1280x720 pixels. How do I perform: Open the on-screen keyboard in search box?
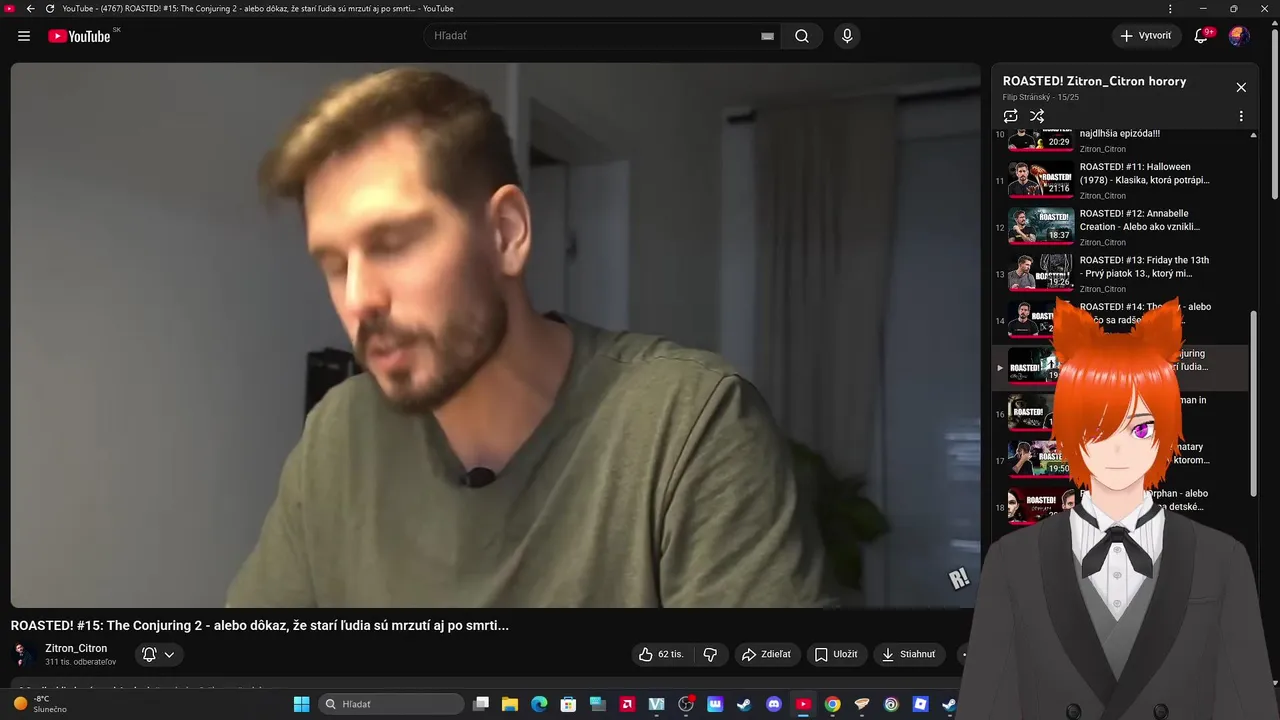tap(767, 36)
